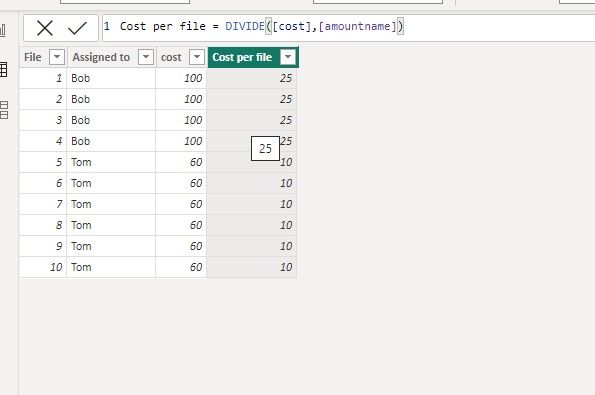Click the cost value 60 in row 8
This screenshot has height=395, width=595.
181,225
